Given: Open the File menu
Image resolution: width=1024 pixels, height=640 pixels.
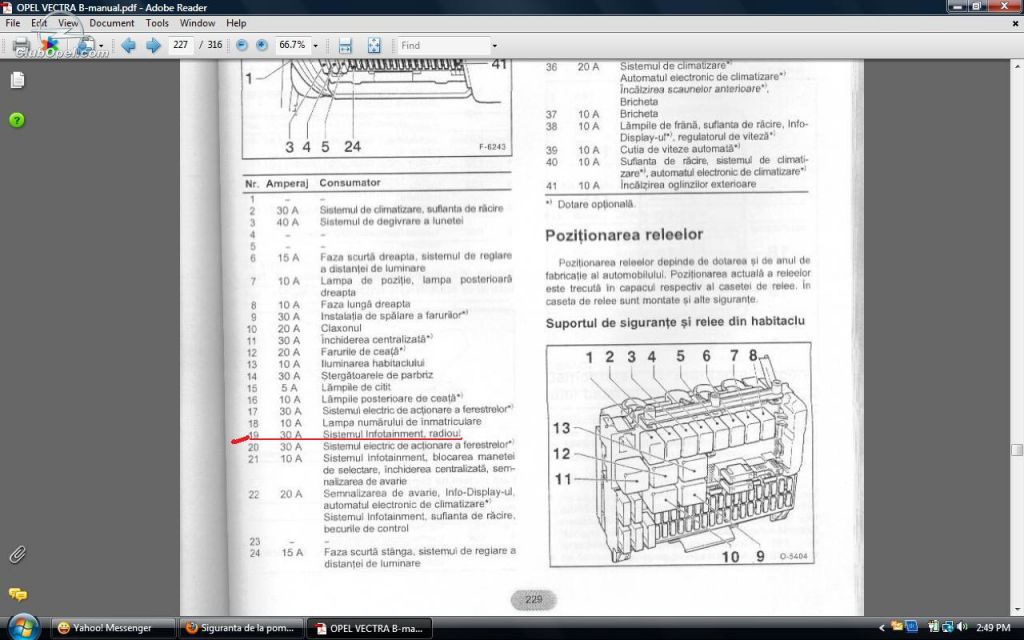Looking at the screenshot, I should click(x=12, y=23).
